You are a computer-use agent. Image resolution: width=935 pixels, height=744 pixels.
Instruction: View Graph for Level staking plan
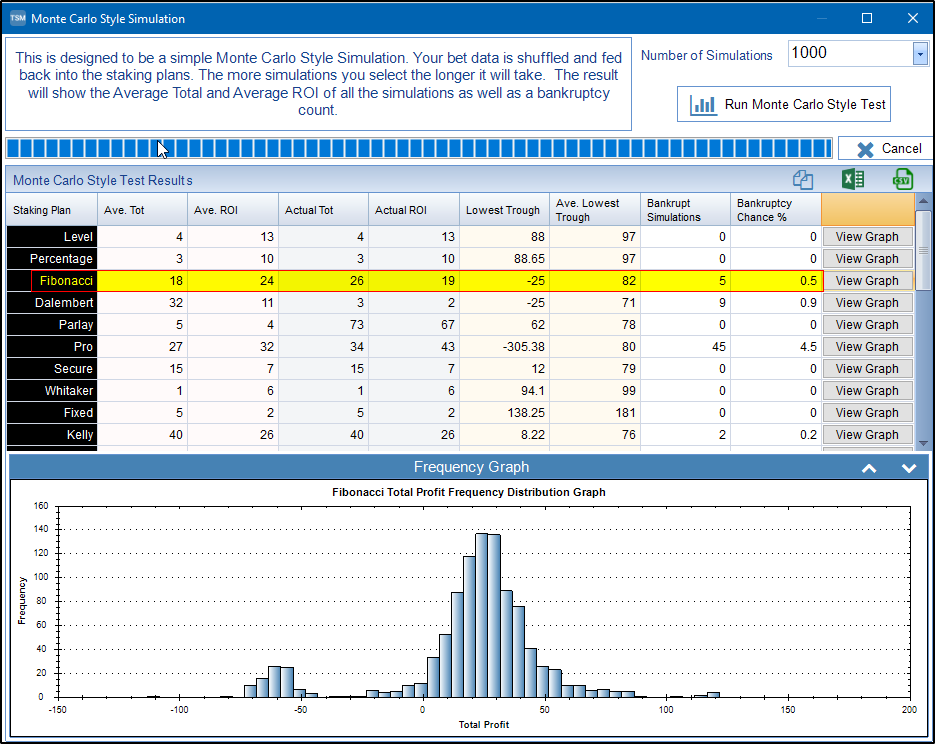click(867, 237)
